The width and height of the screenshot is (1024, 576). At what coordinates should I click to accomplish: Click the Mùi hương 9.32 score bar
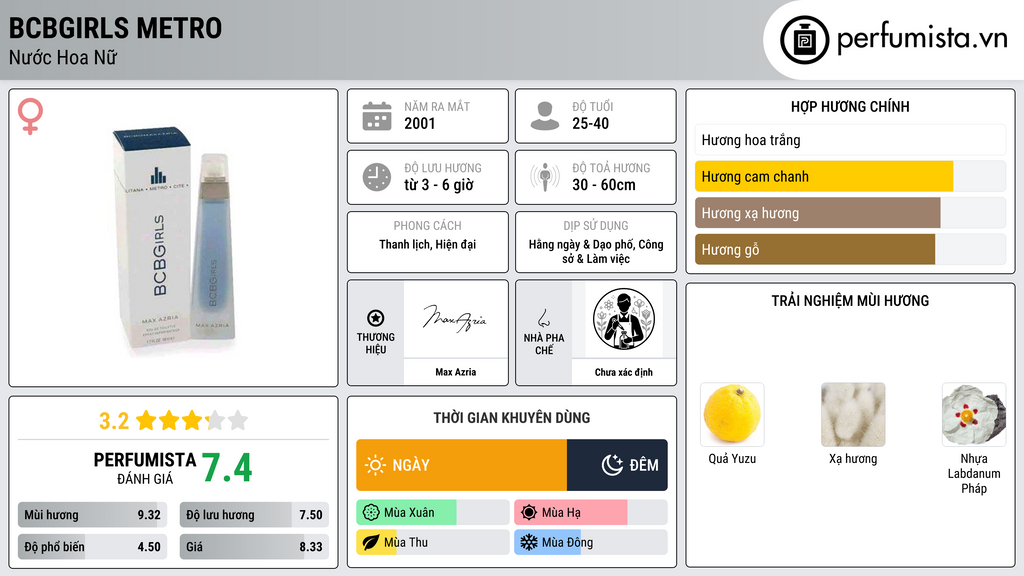tap(93, 515)
